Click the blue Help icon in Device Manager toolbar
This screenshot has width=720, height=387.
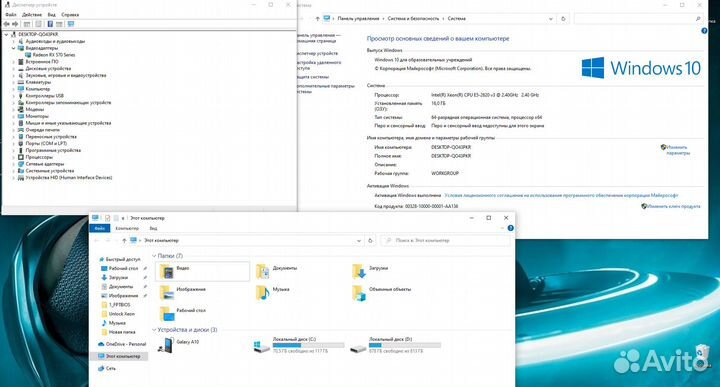click(50, 24)
